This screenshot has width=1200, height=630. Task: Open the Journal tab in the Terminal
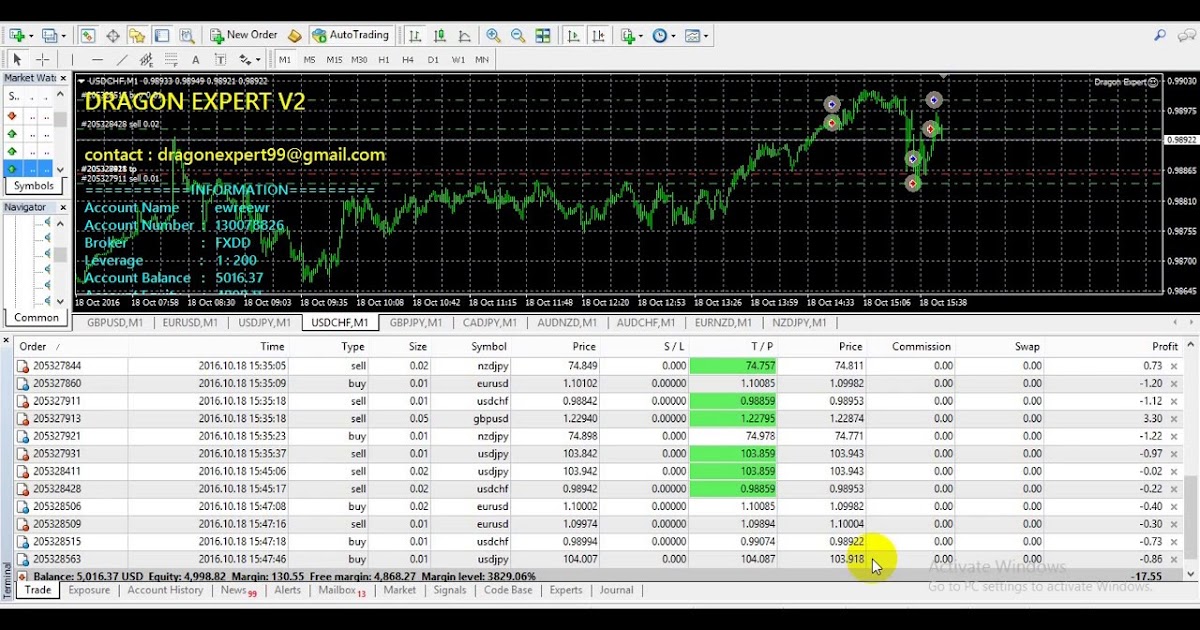click(x=616, y=590)
